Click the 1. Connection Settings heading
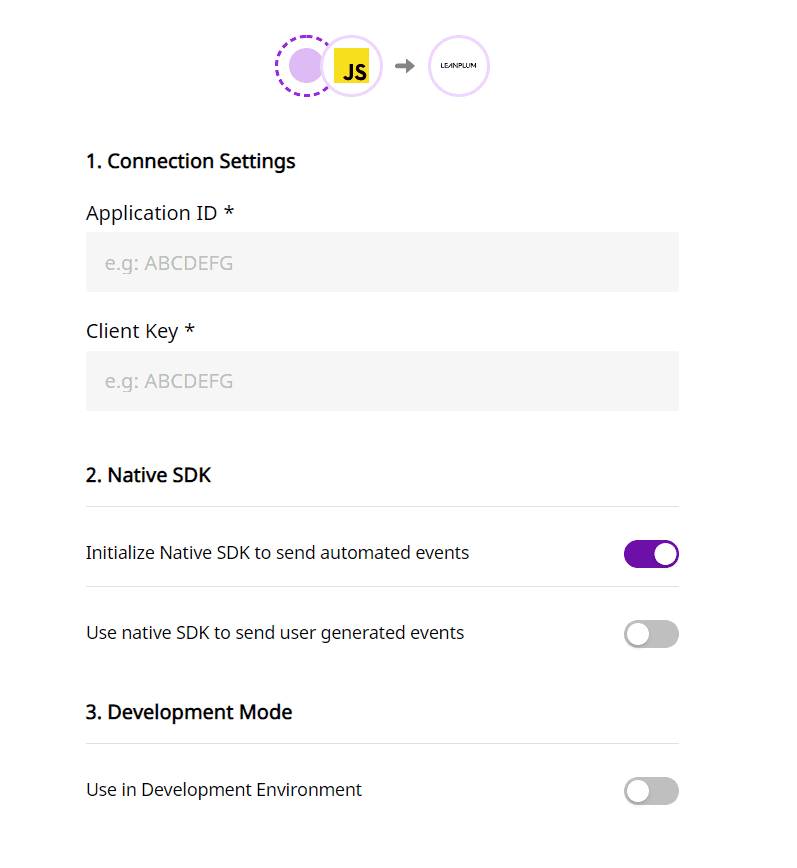Screen dimensions: 797x868 [190, 161]
